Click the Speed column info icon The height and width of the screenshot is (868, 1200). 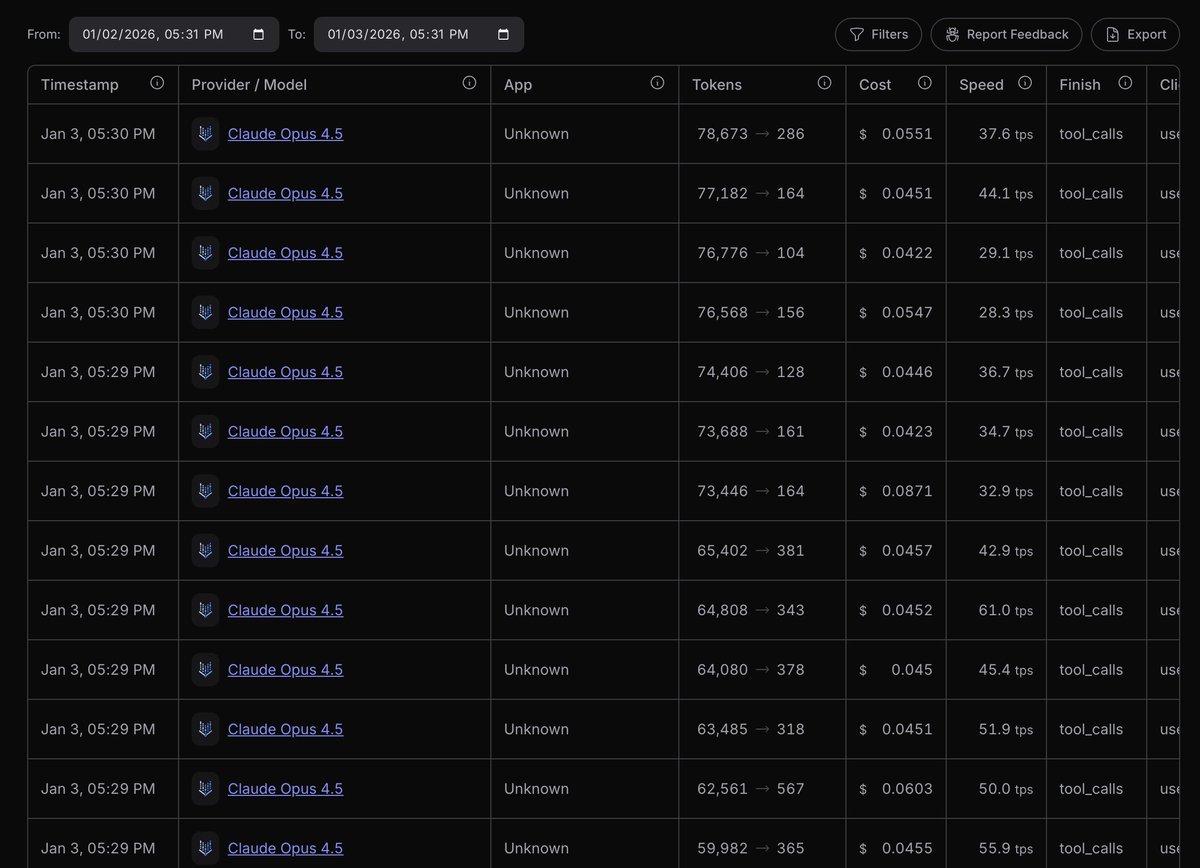(1024, 83)
